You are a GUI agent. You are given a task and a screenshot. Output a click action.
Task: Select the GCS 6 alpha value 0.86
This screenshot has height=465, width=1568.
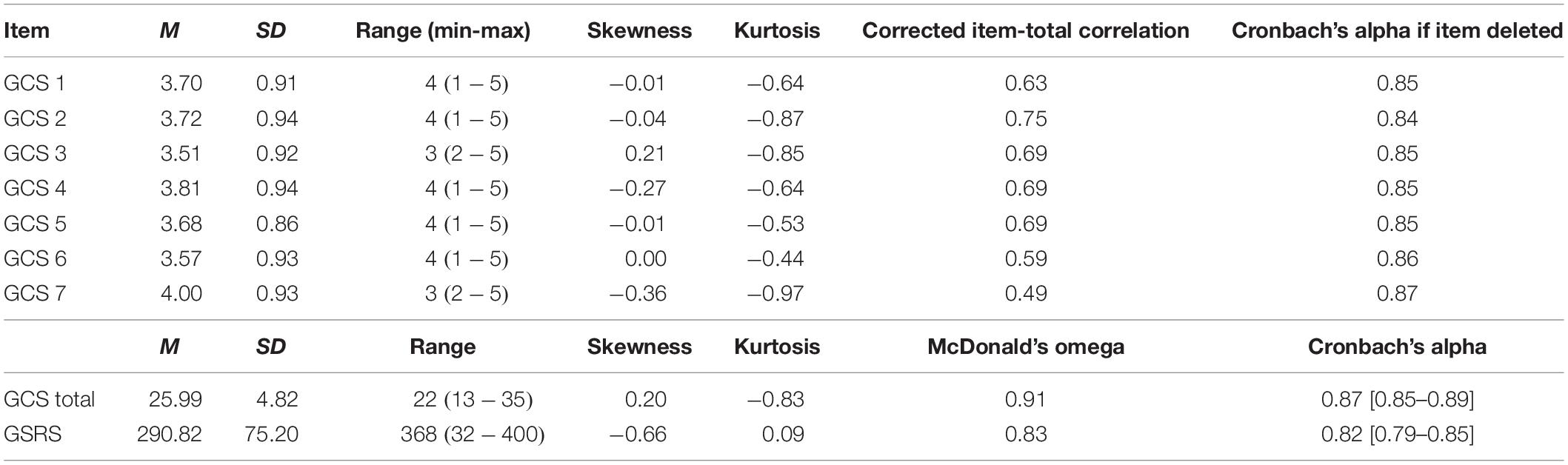point(1397,258)
